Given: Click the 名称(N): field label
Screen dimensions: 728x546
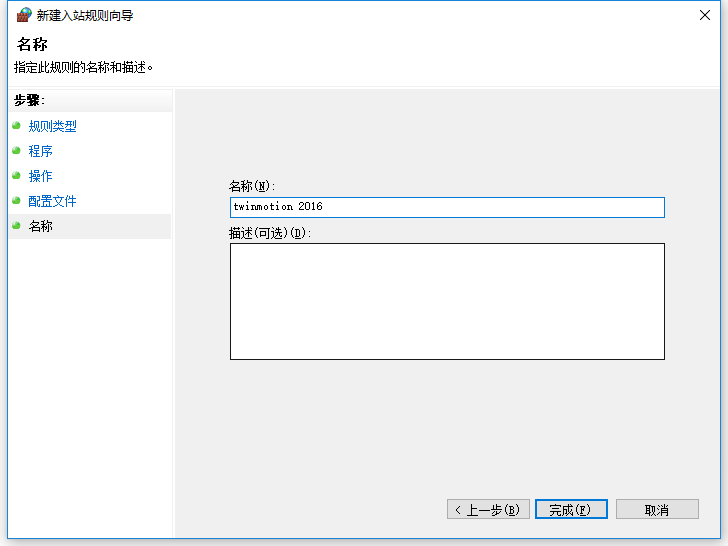Looking at the screenshot, I should [252, 187].
